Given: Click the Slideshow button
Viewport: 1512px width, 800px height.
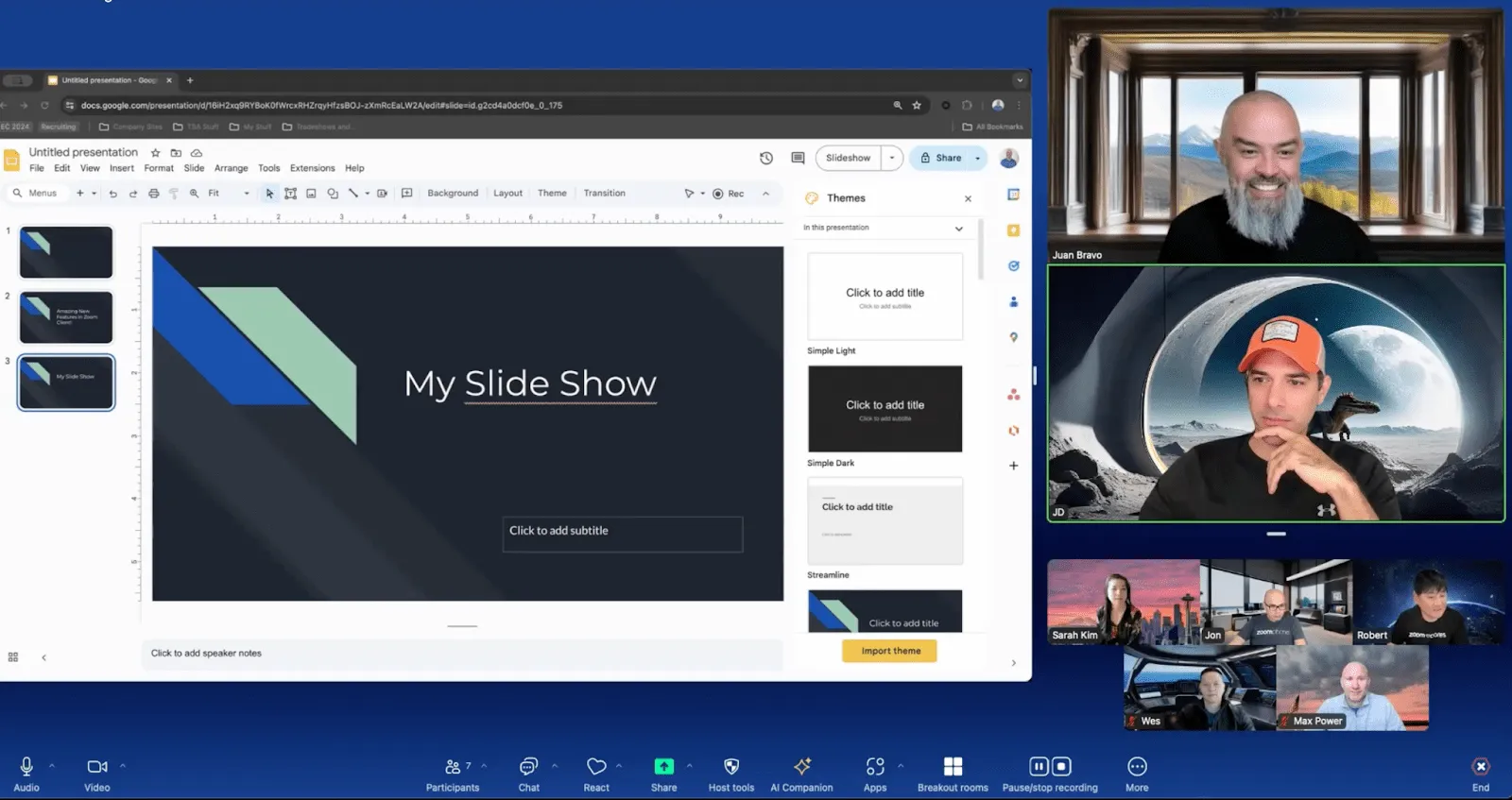Looking at the screenshot, I should pos(849,158).
